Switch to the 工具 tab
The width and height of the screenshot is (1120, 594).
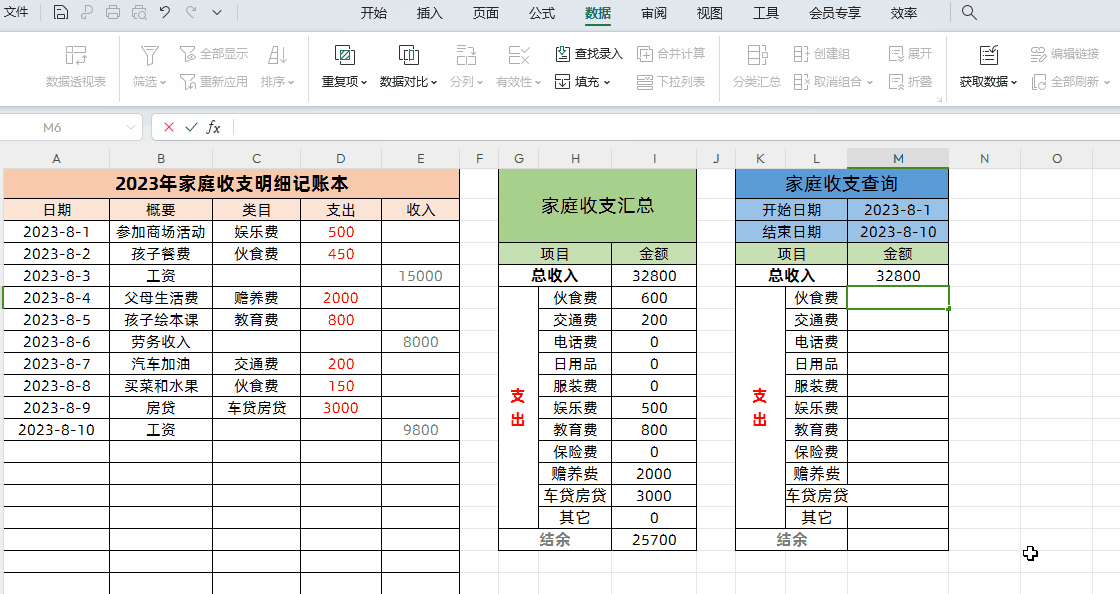(766, 13)
